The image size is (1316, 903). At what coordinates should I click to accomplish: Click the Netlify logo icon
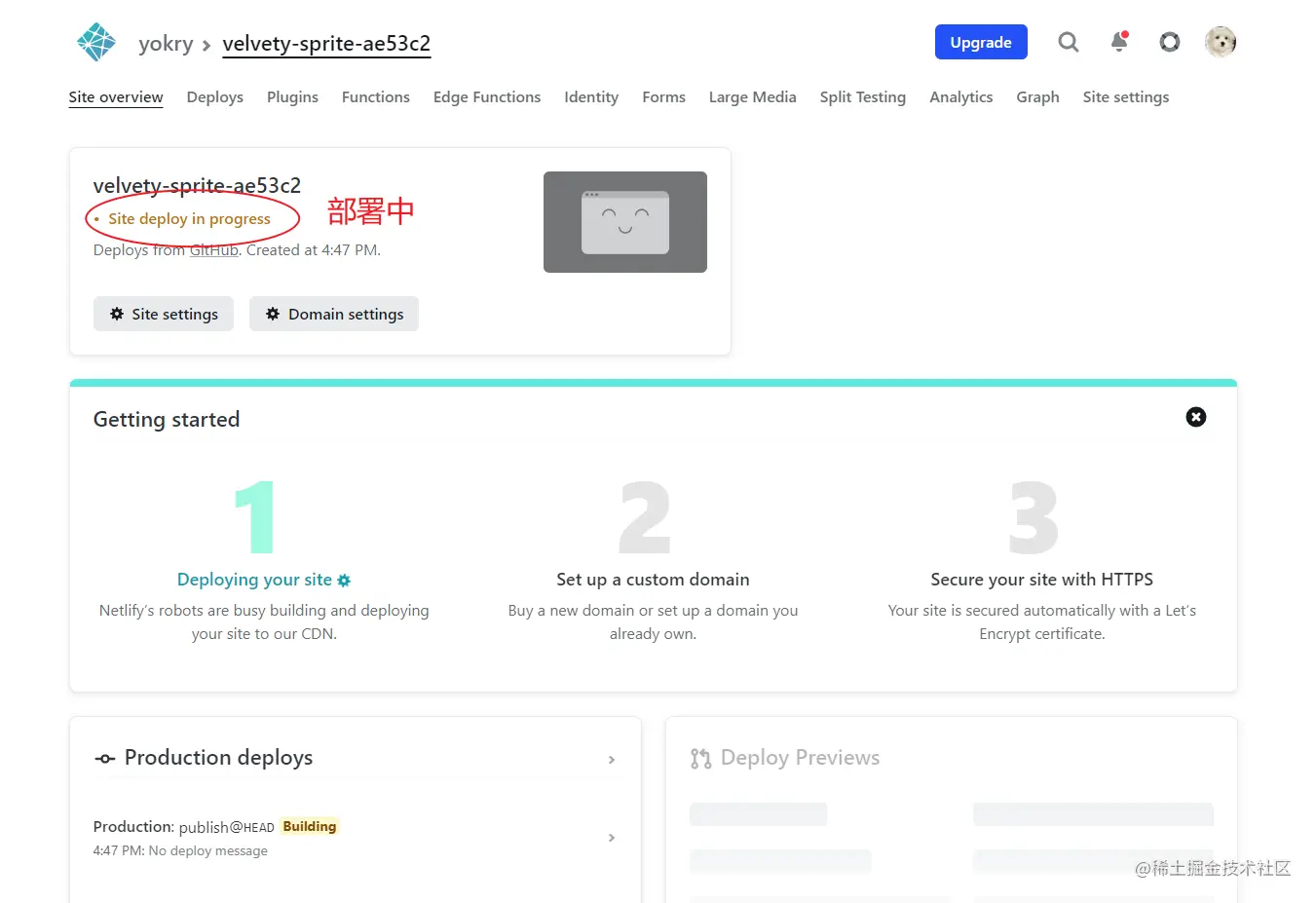coord(96,43)
